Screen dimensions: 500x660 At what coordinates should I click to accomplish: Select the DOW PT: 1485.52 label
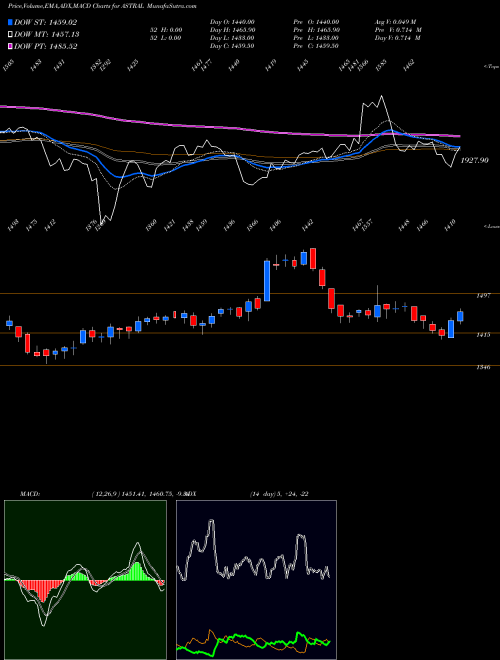[45, 46]
